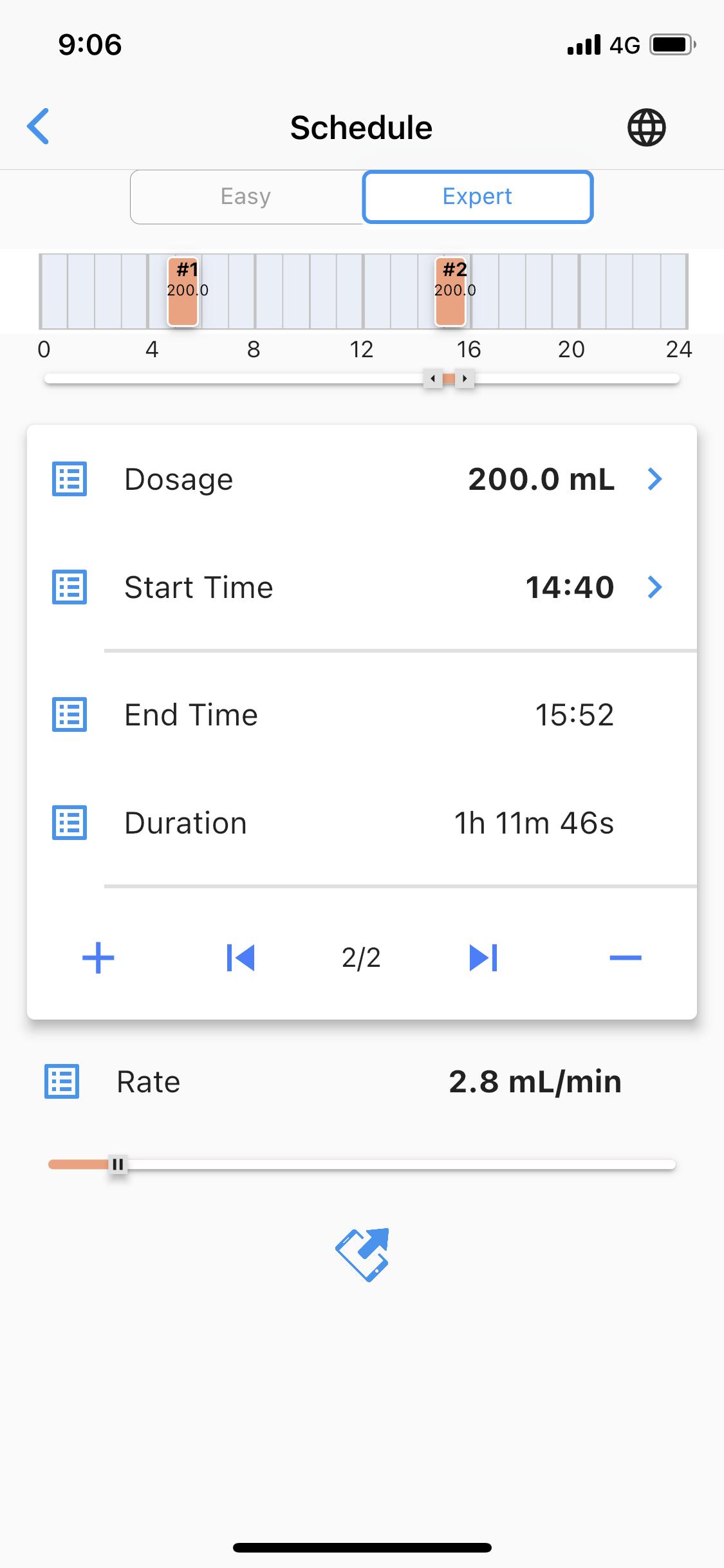Switch to Easy mode

(246, 196)
